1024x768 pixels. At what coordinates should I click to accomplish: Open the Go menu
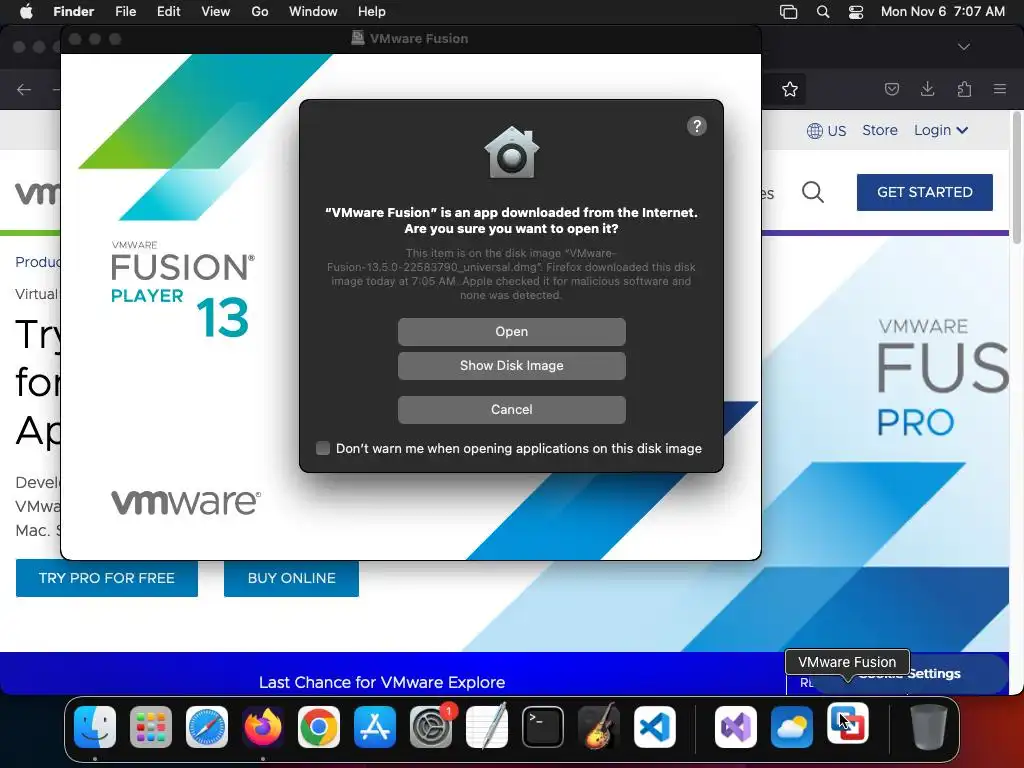coord(260,12)
